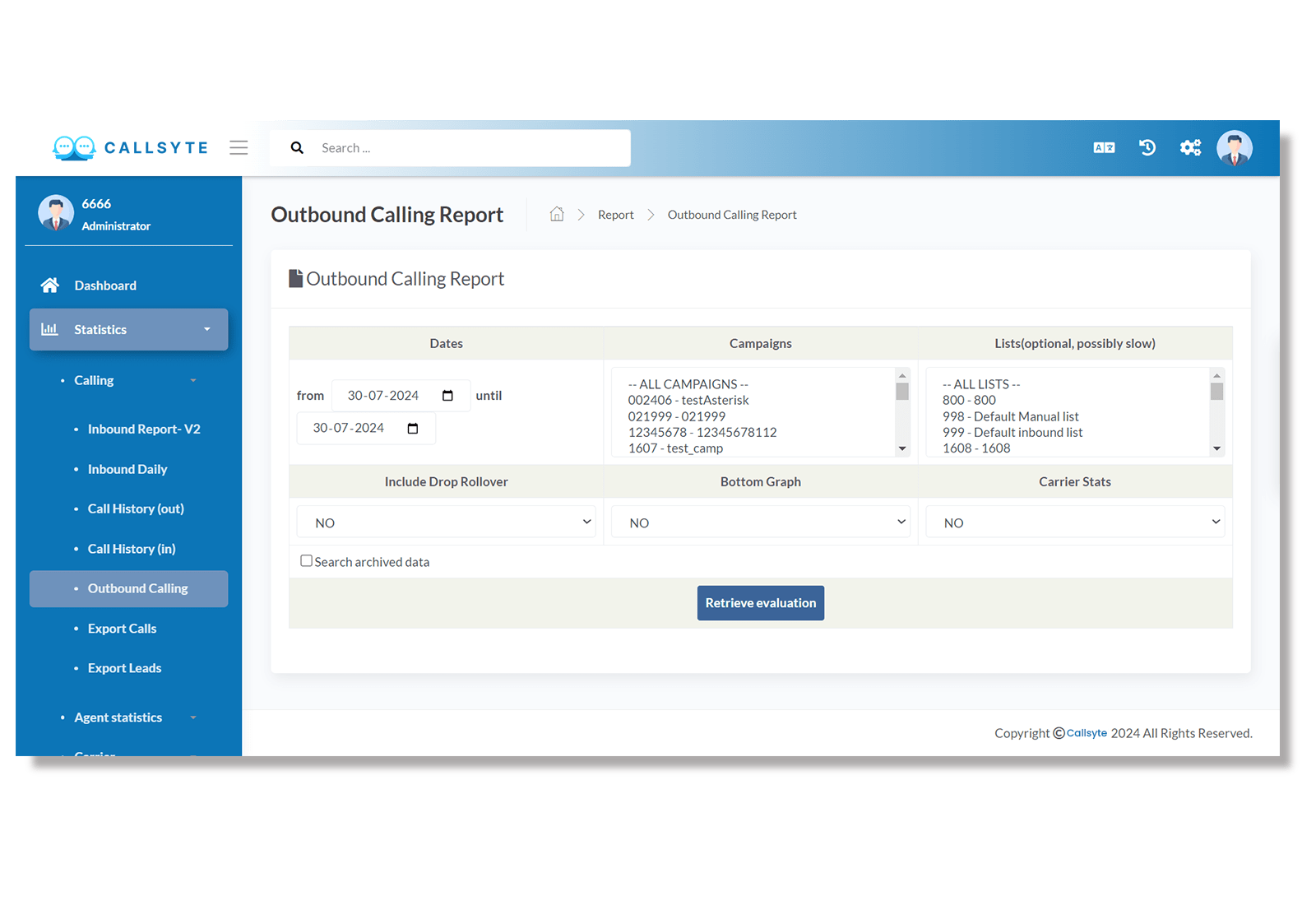The width and height of the screenshot is (1316, 924).
Task: Enable the Search archived data checkbox
Action: point(306,560)
